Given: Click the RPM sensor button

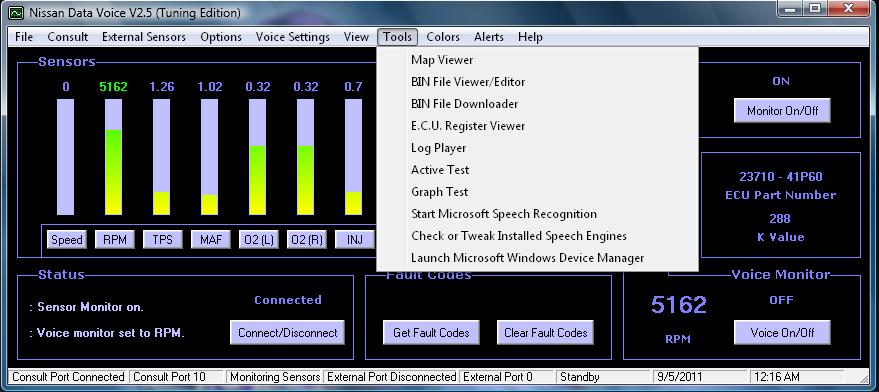Looking at the screenshot, I should (x=114, y=240).
